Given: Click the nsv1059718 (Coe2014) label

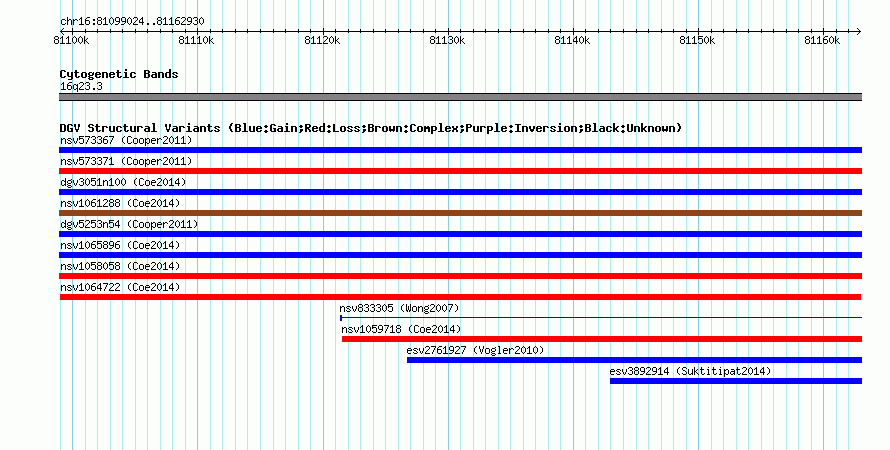Looking at the screenshot, I should (x=401, y=329).
